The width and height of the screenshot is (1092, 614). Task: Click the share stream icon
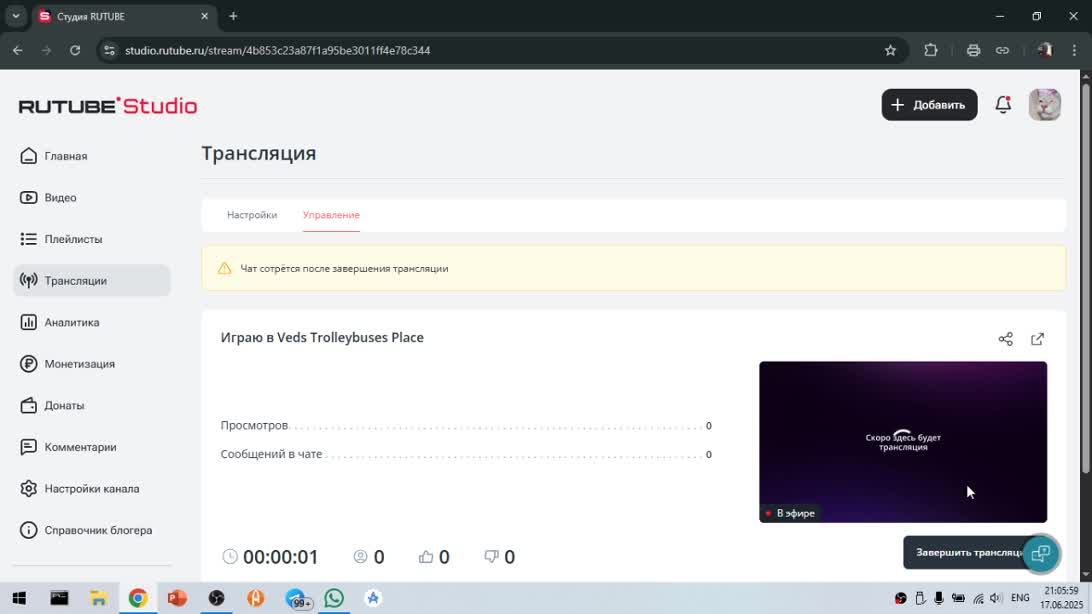point(1006,339)
